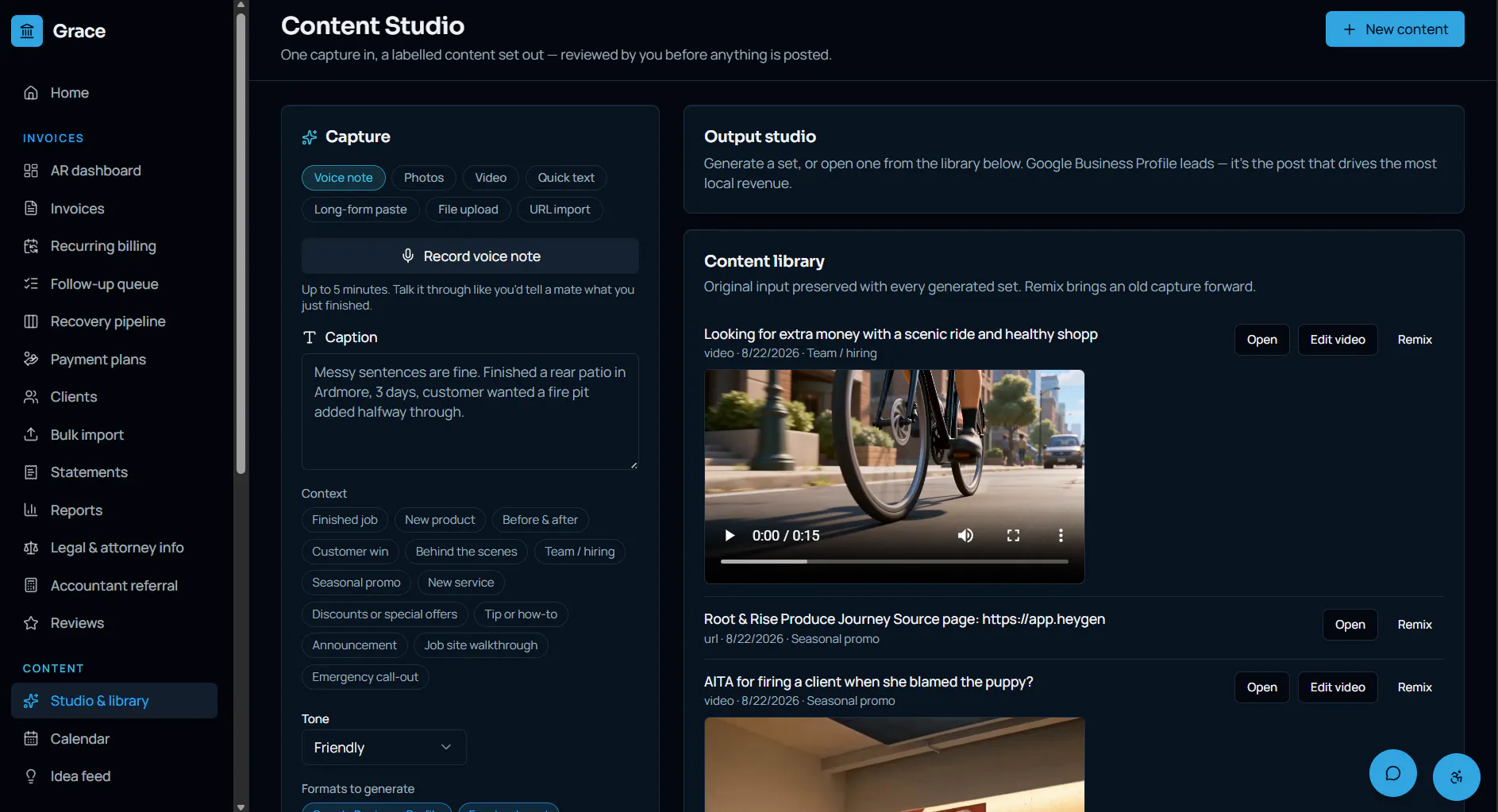Select the File upload capture type
The image size is (1498, 812).
point(468,210)
